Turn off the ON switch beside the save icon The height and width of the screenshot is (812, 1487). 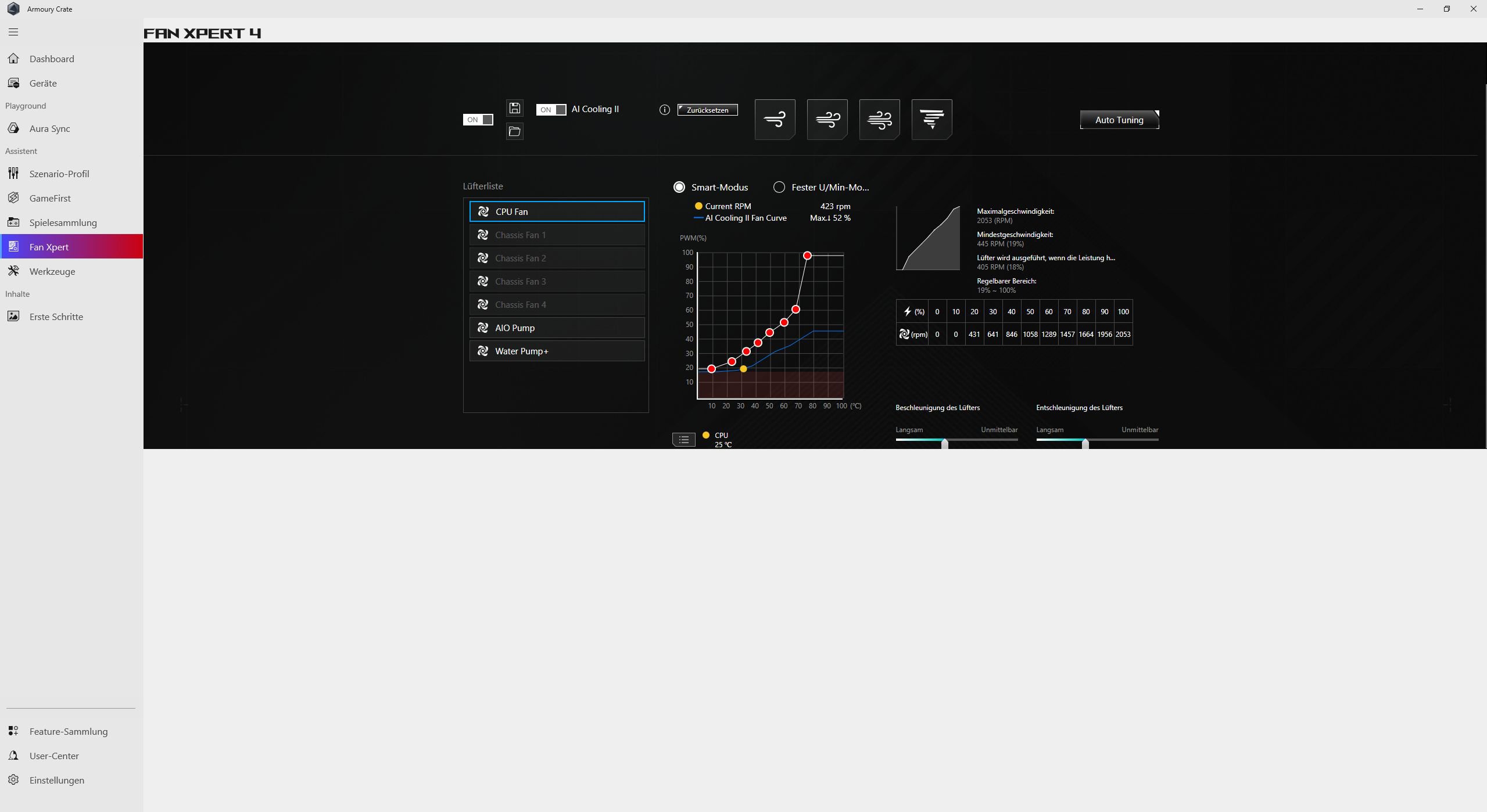click(476, 119)
